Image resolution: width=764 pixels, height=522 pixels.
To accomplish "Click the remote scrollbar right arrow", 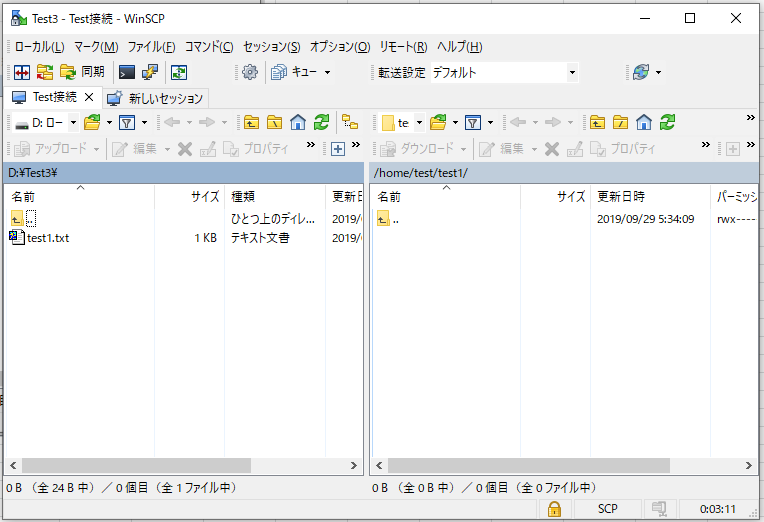I will coord(749,465).
